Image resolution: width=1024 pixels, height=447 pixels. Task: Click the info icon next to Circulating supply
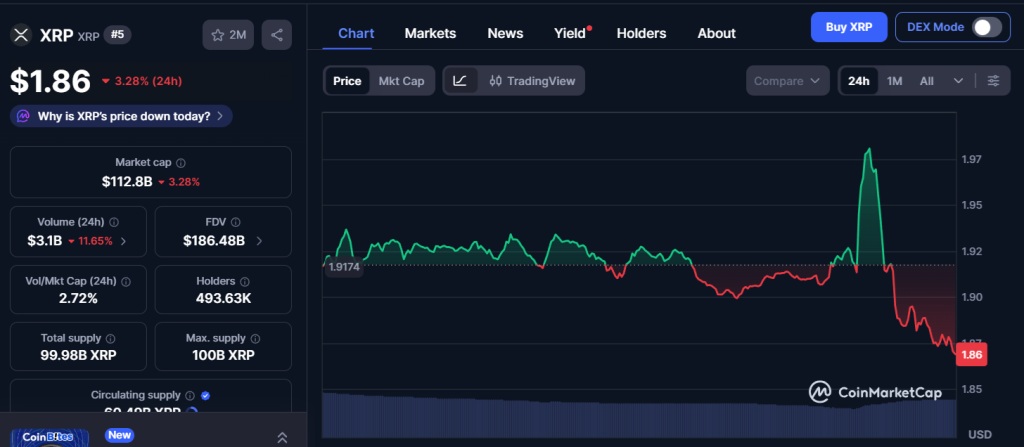(190, 395)
